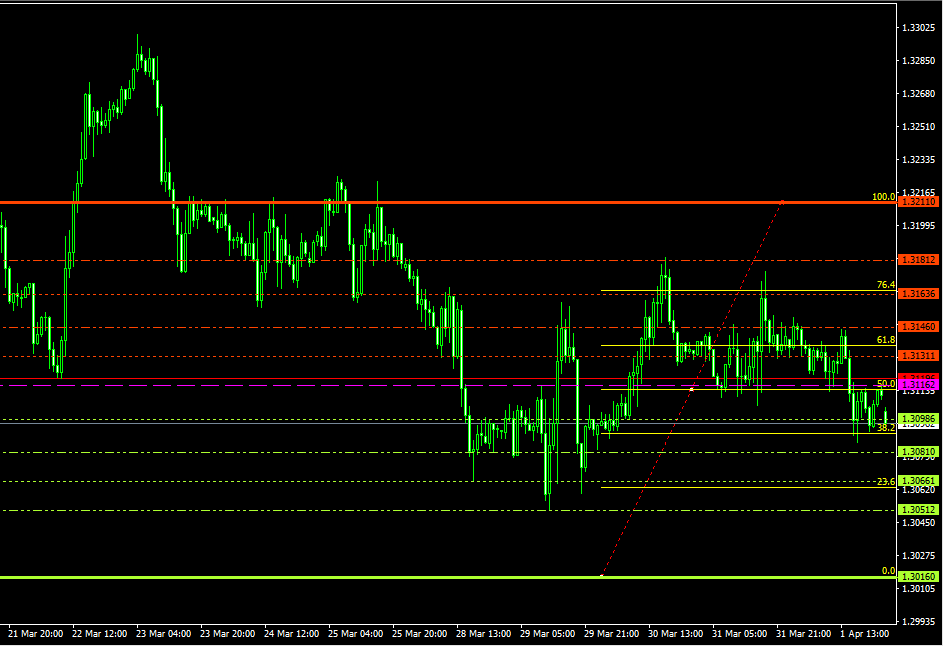
Task: Click the 1.32680 price scale value
Action: coord(919,94)
